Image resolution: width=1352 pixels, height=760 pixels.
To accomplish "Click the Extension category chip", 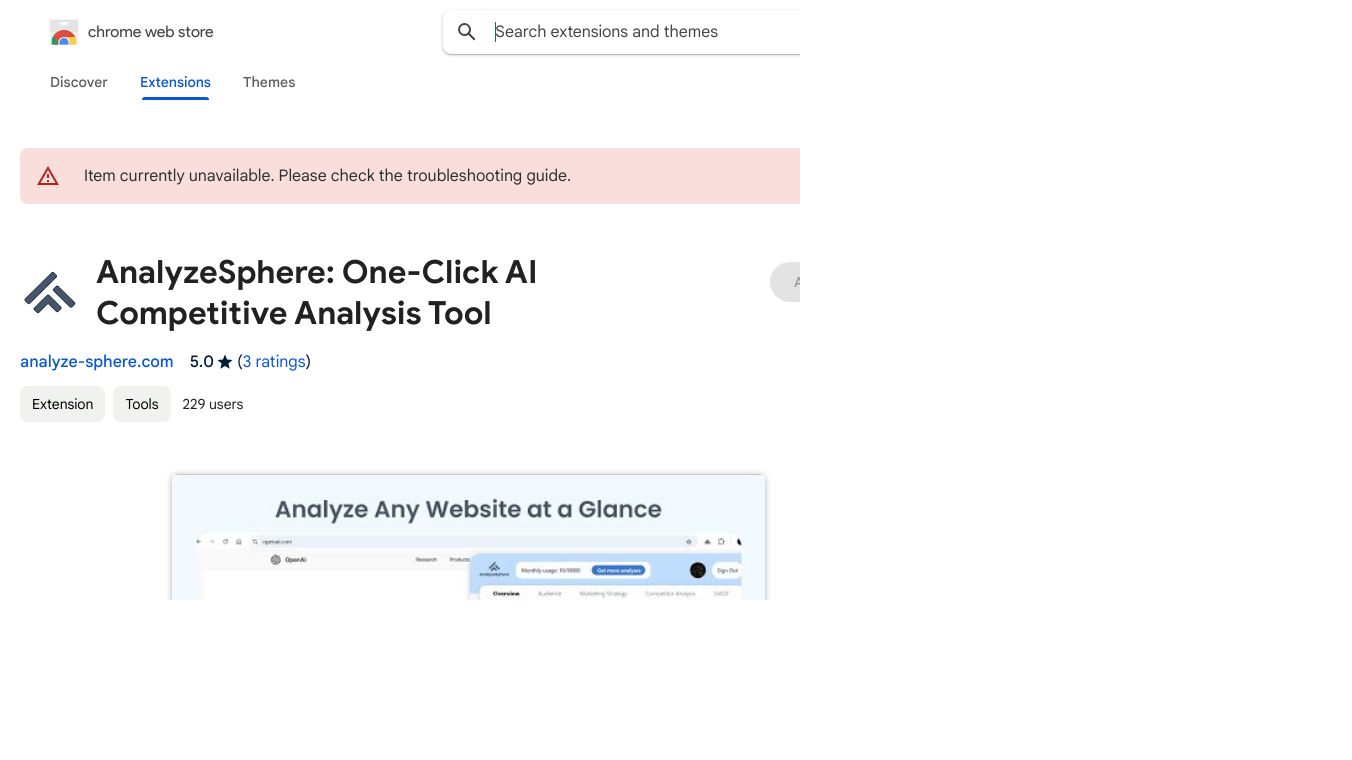I will (62, 404).
